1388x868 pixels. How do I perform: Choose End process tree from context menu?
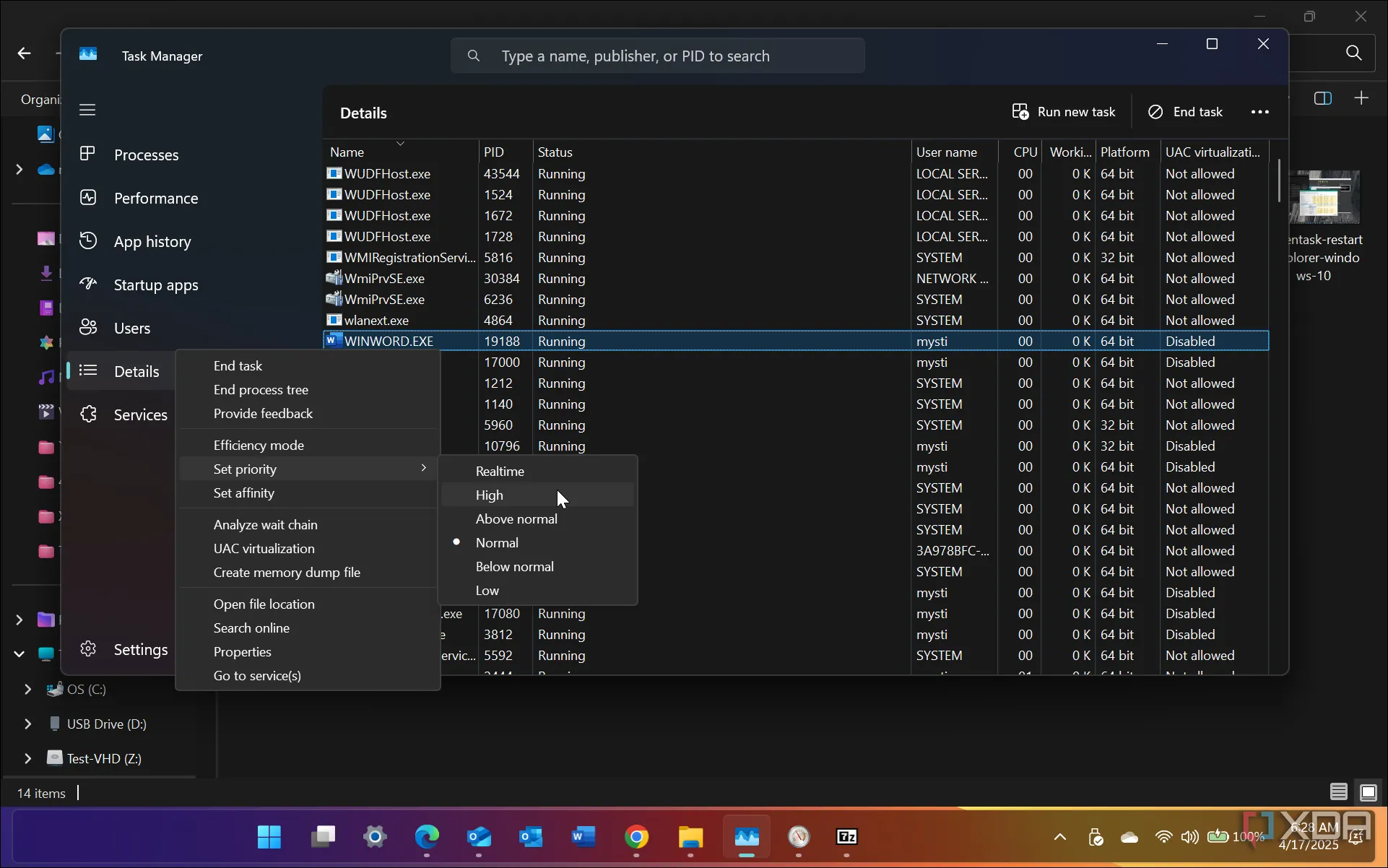pyautogui.click(x=261, y=390)
